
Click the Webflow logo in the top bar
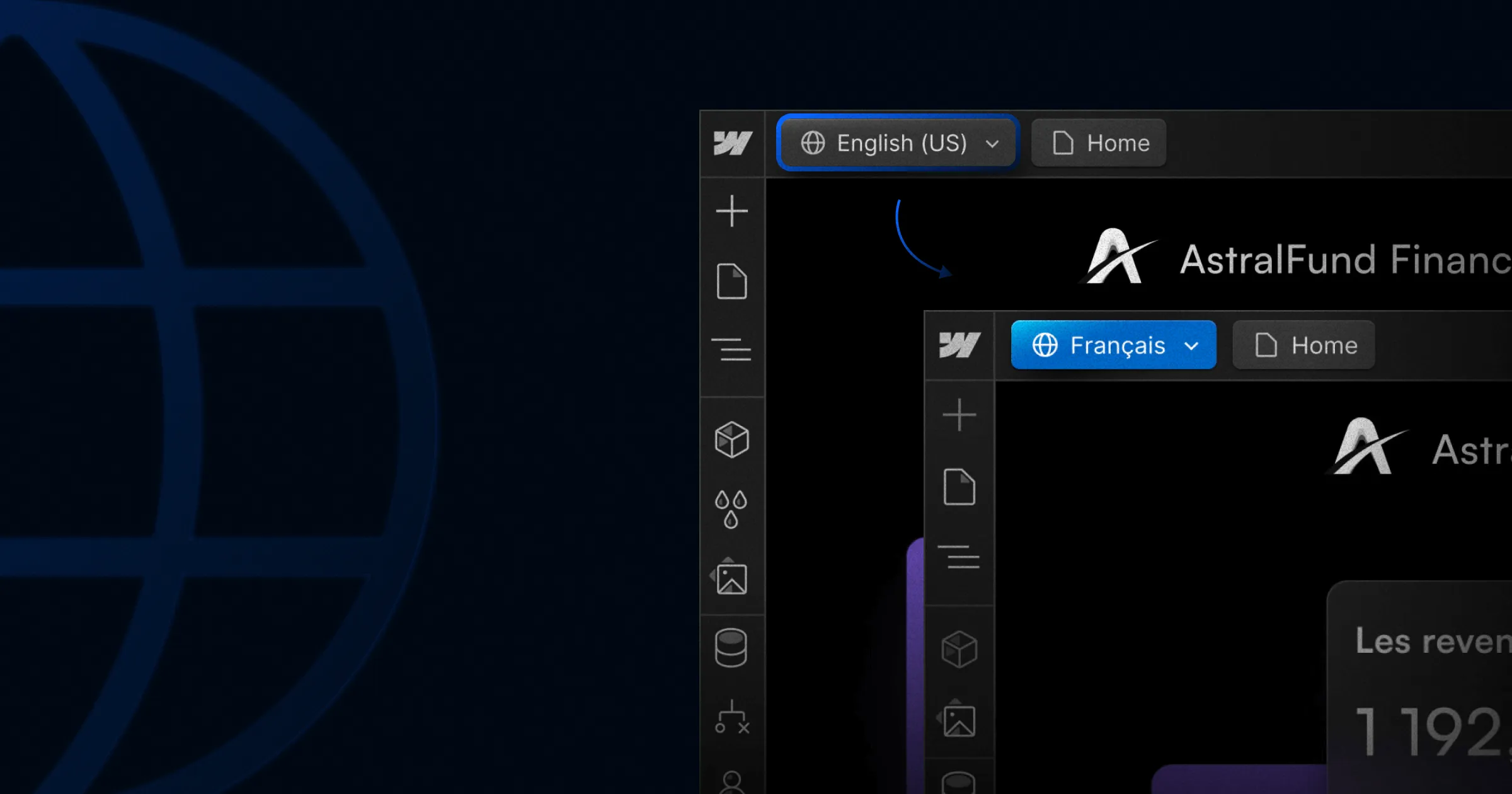tap(732, 142)
